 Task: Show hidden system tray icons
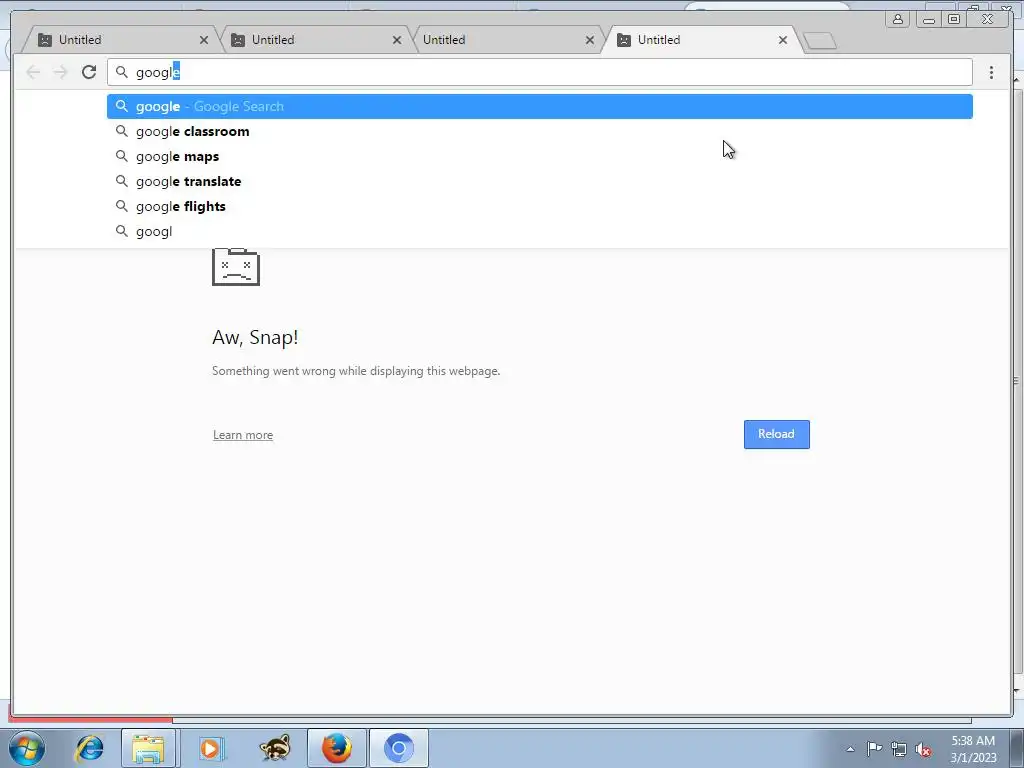coord(850,749)
